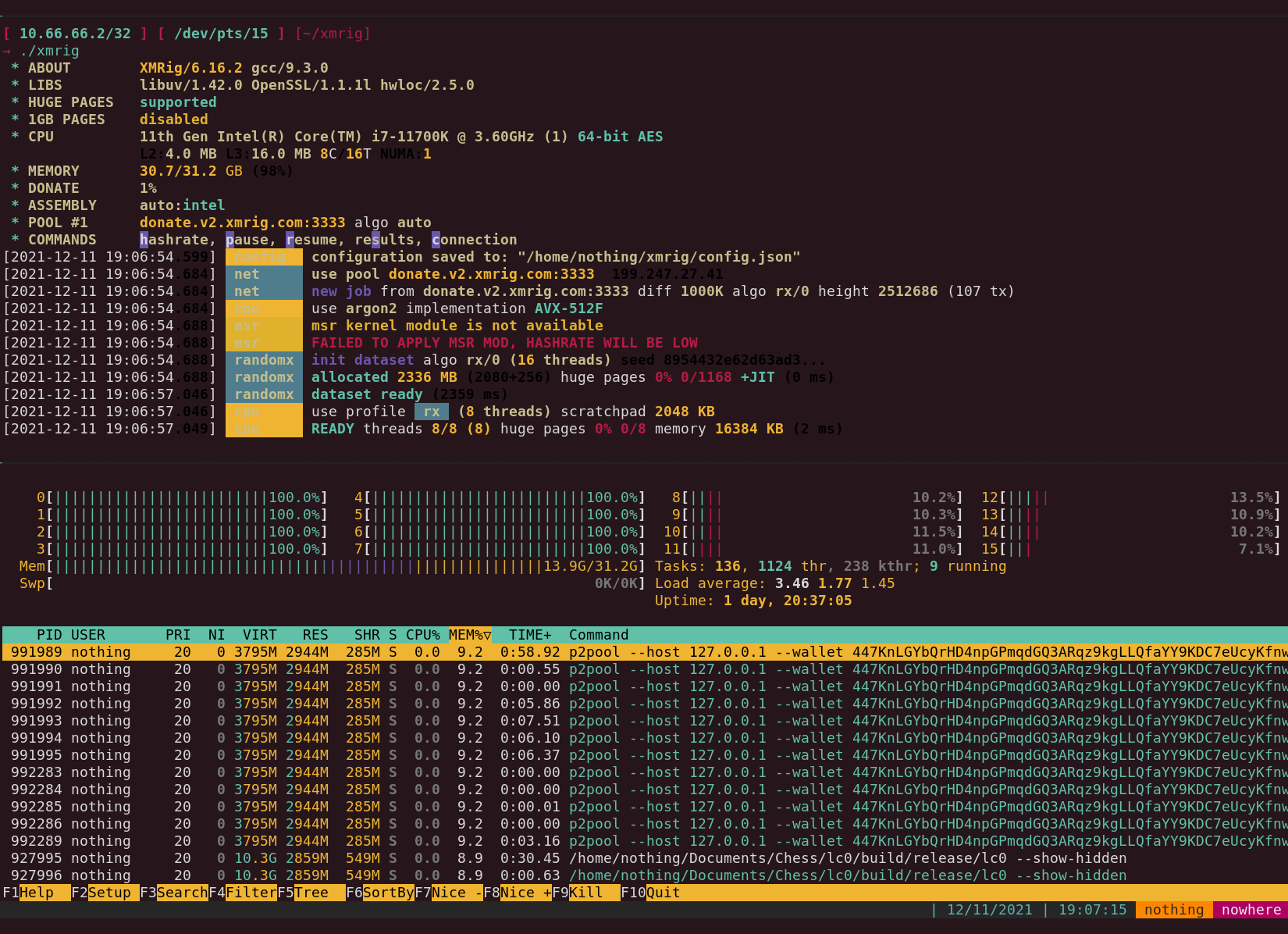Viewport: 1288px width, 934px height.
Task: Sort by the Command column header
Action: [x=599, y=635]
